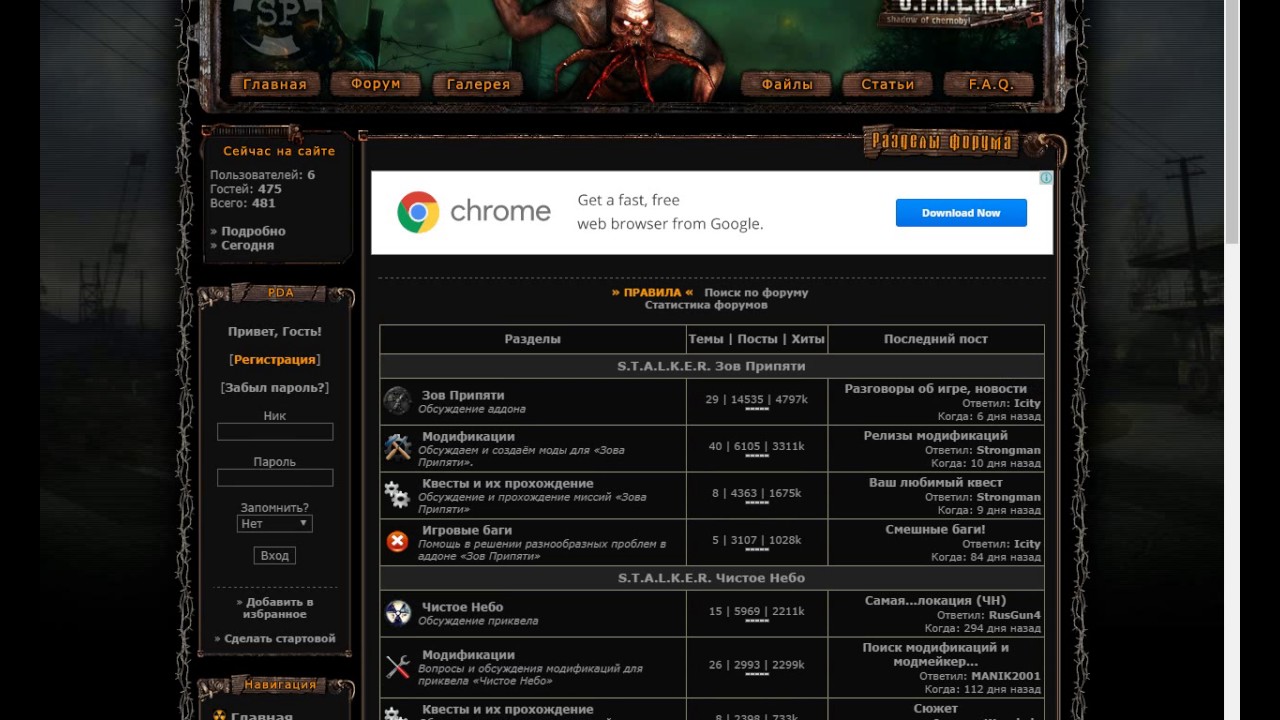1280x720 pixels.
Task: Click Download Now in Chrome ad
Action: [961, 213]
